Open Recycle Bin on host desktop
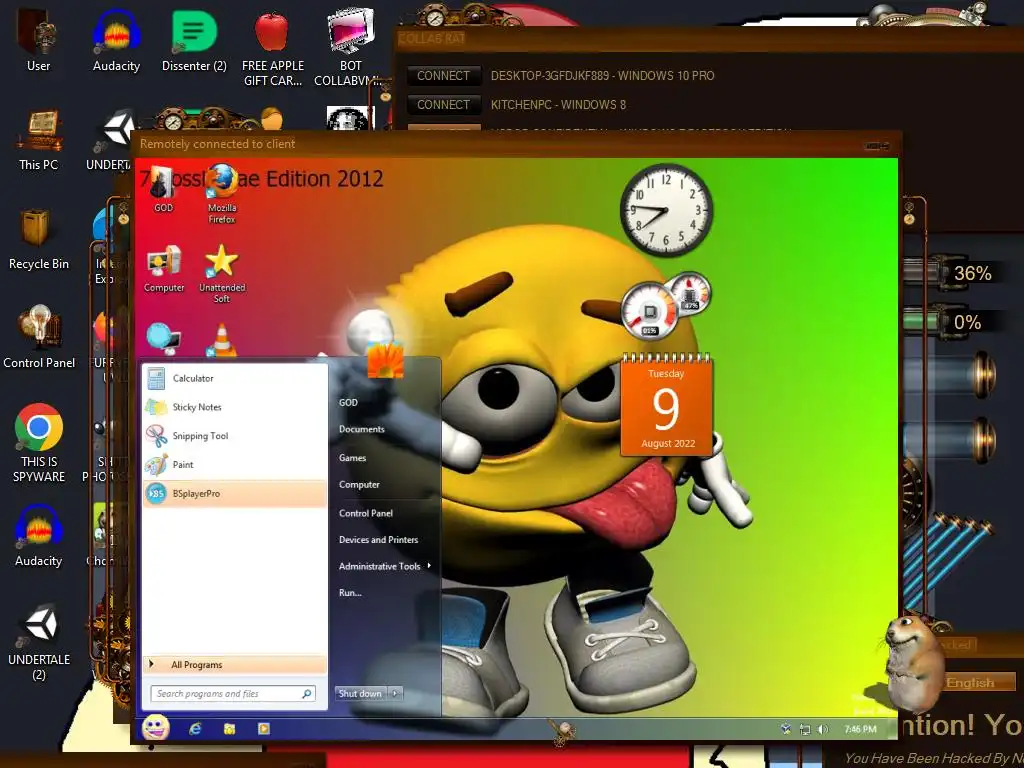The height and width of the screenshot is (768, 1024). tap(39, 238)
